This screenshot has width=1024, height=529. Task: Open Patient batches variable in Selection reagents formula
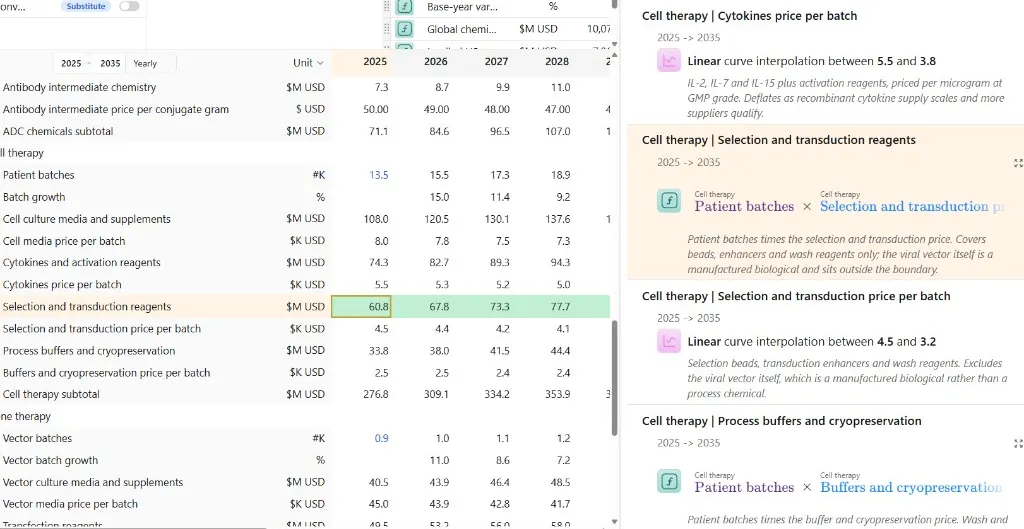pyautogui.click(x=744, y=206)
